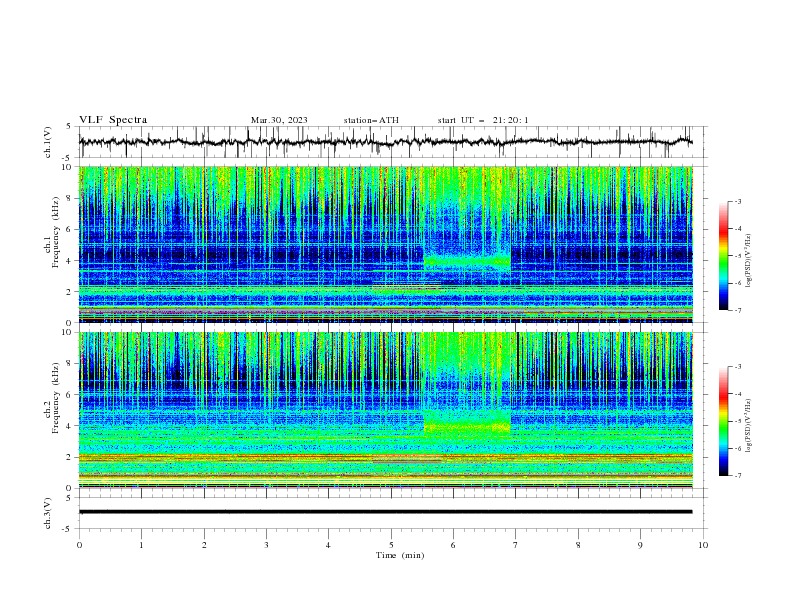Screen dimensions: 792x612
Task: Click time axis tick label "5"
Action: pyautogui.click(x=391, y=545)
